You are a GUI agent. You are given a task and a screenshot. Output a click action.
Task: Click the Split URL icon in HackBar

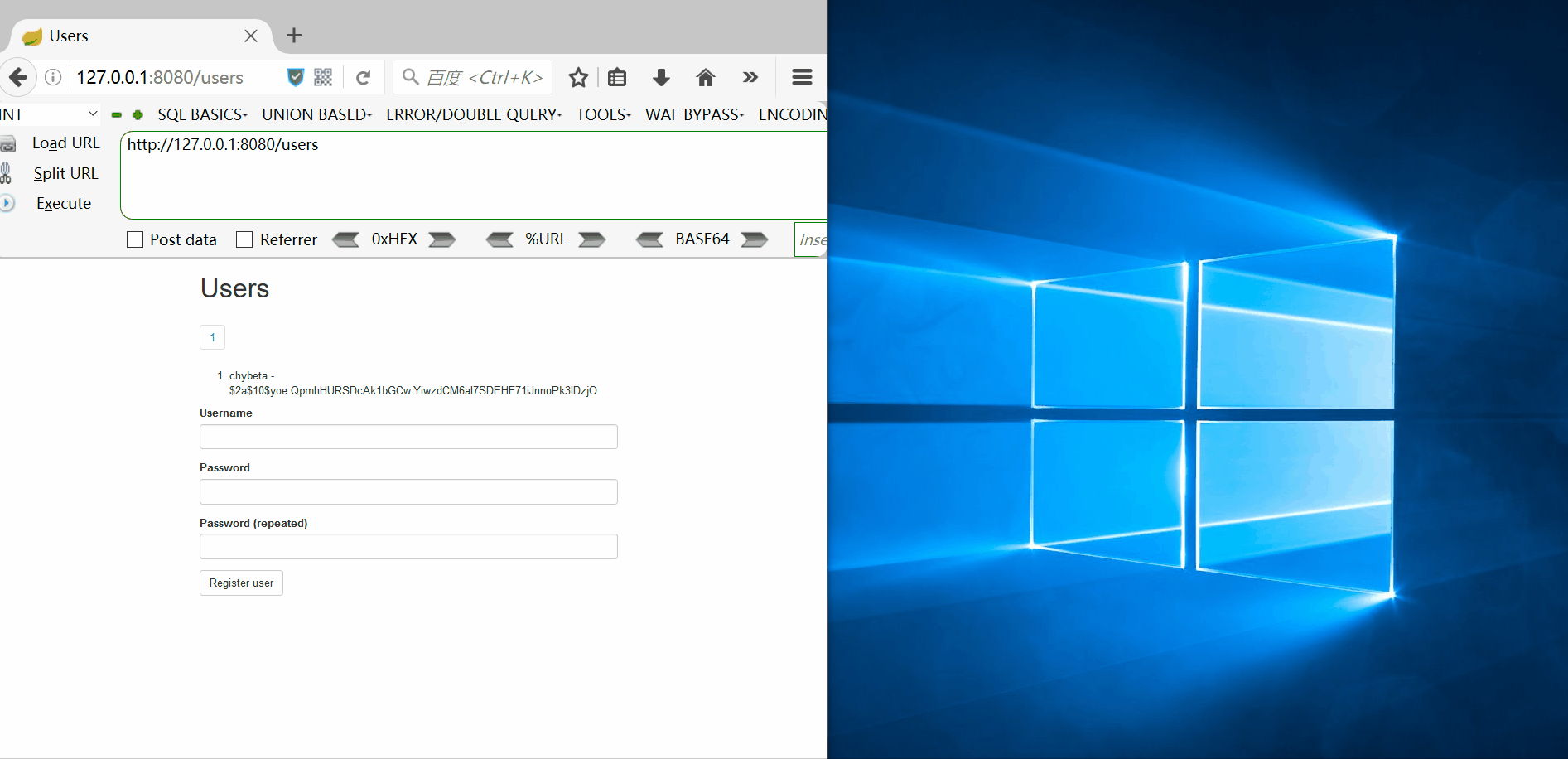[x=7, y=172]
